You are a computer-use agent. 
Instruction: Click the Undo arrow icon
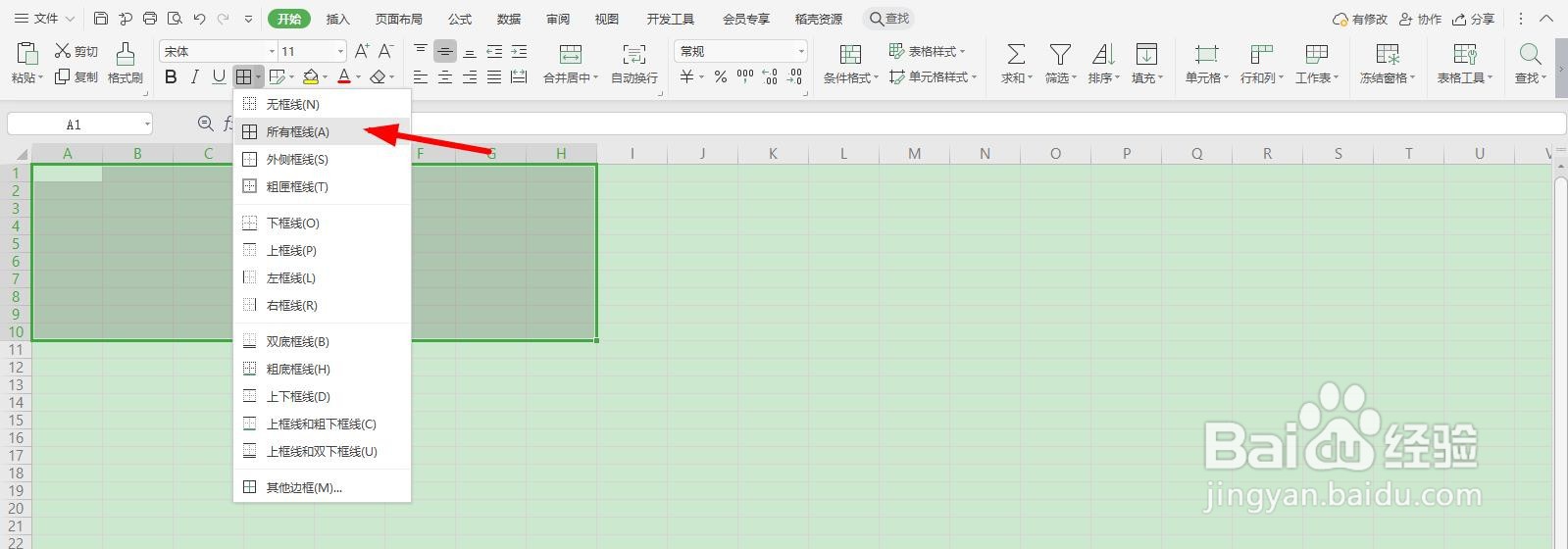[199, 19]
